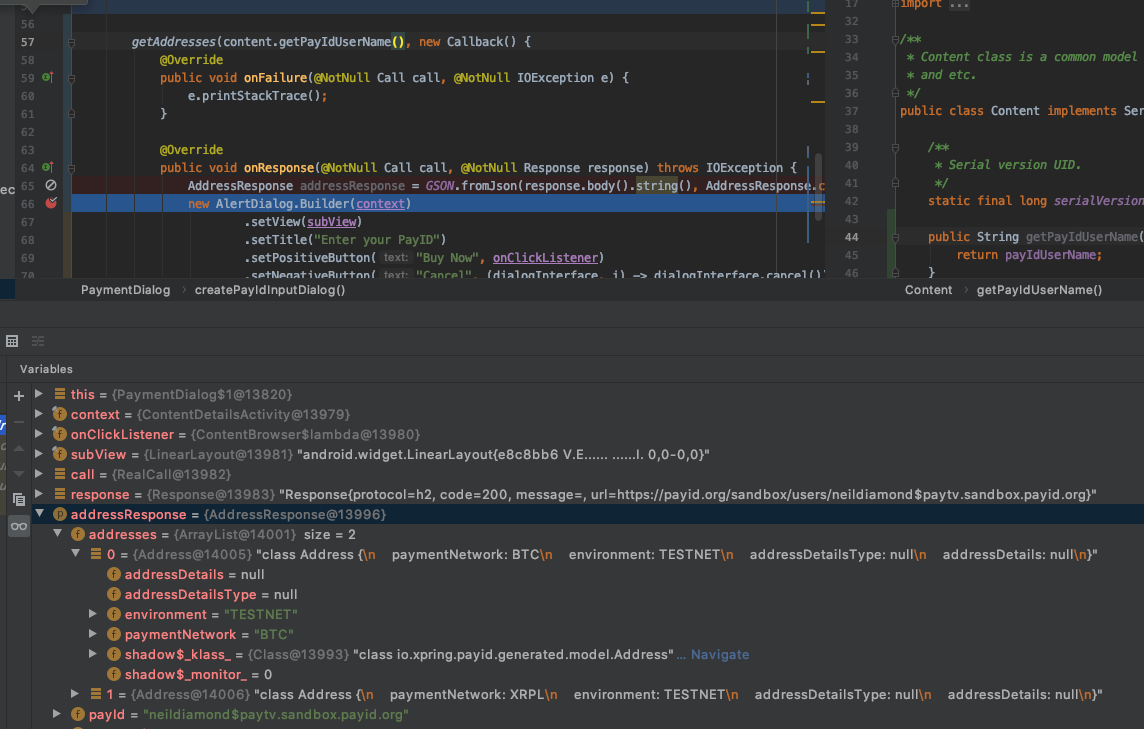The width and height of the screenshot is (1144, 729).
Task: Expand the environment TESTNET field
Action: pos(93,614)
